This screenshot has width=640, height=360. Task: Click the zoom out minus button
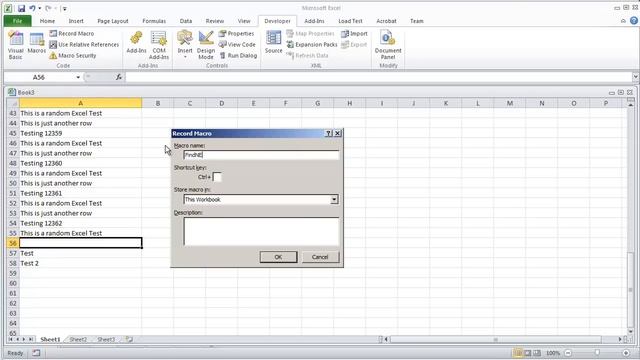[x=568, y=353]
